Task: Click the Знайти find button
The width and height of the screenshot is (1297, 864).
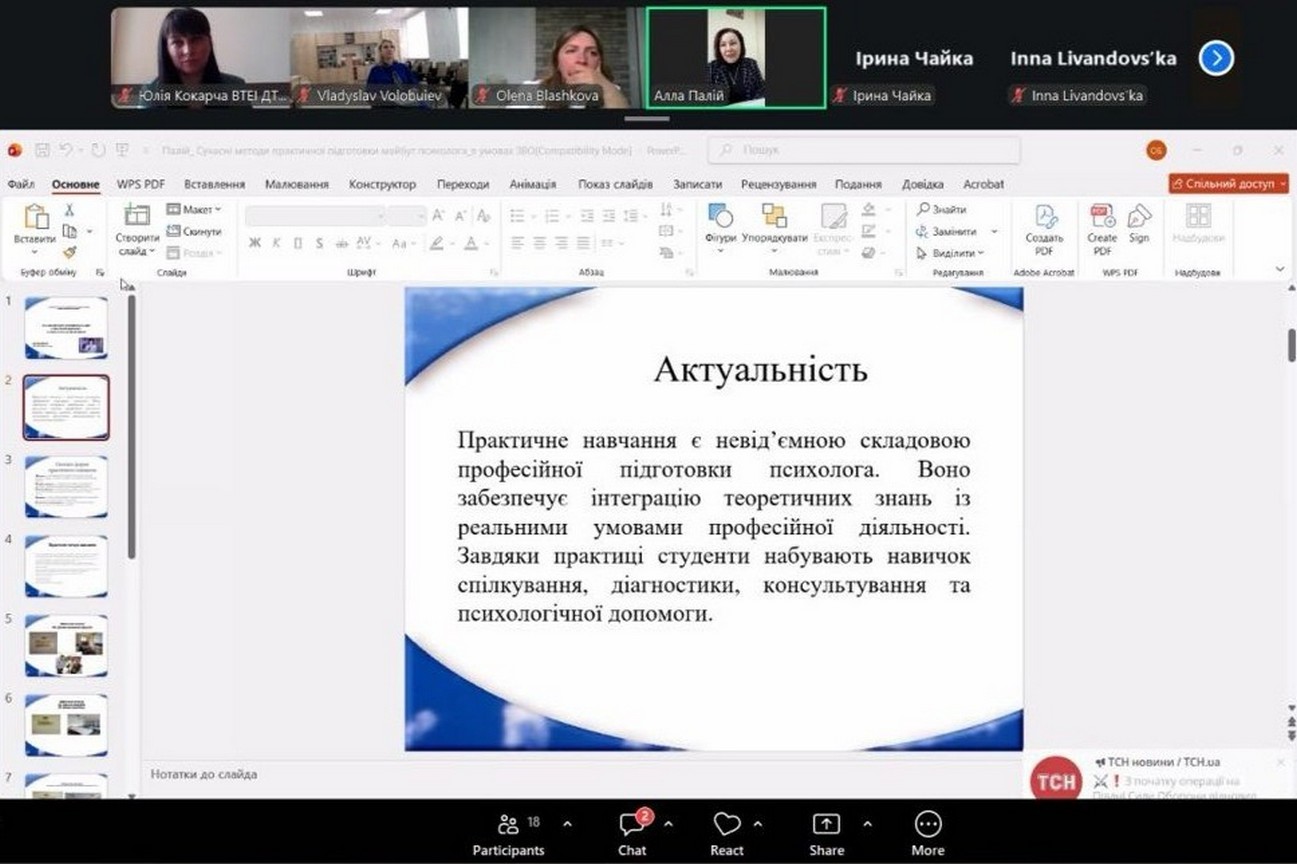Action: 941,210
